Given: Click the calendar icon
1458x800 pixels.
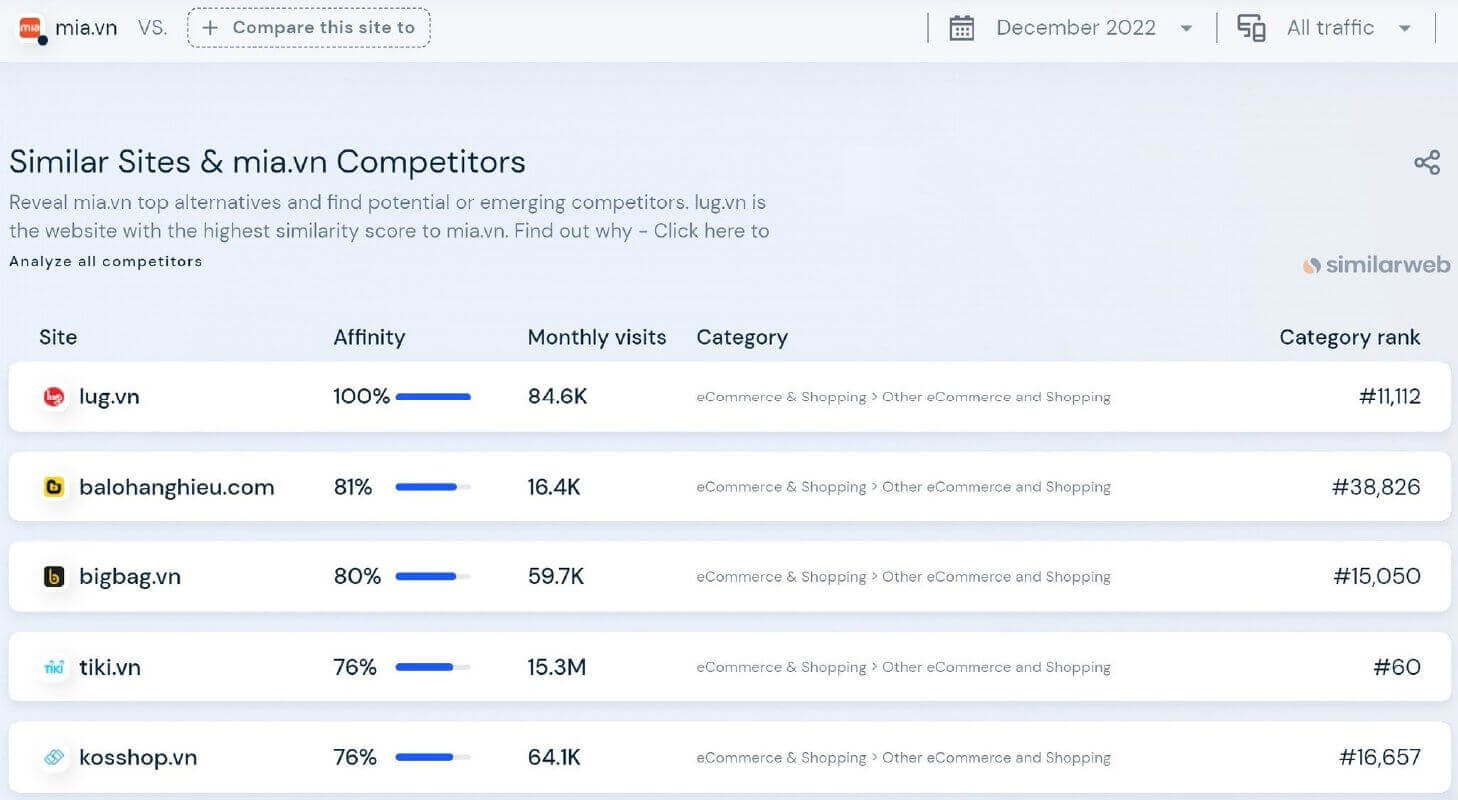Looking at the screenshot, I should pyautogui.click(x=961, y=28).
